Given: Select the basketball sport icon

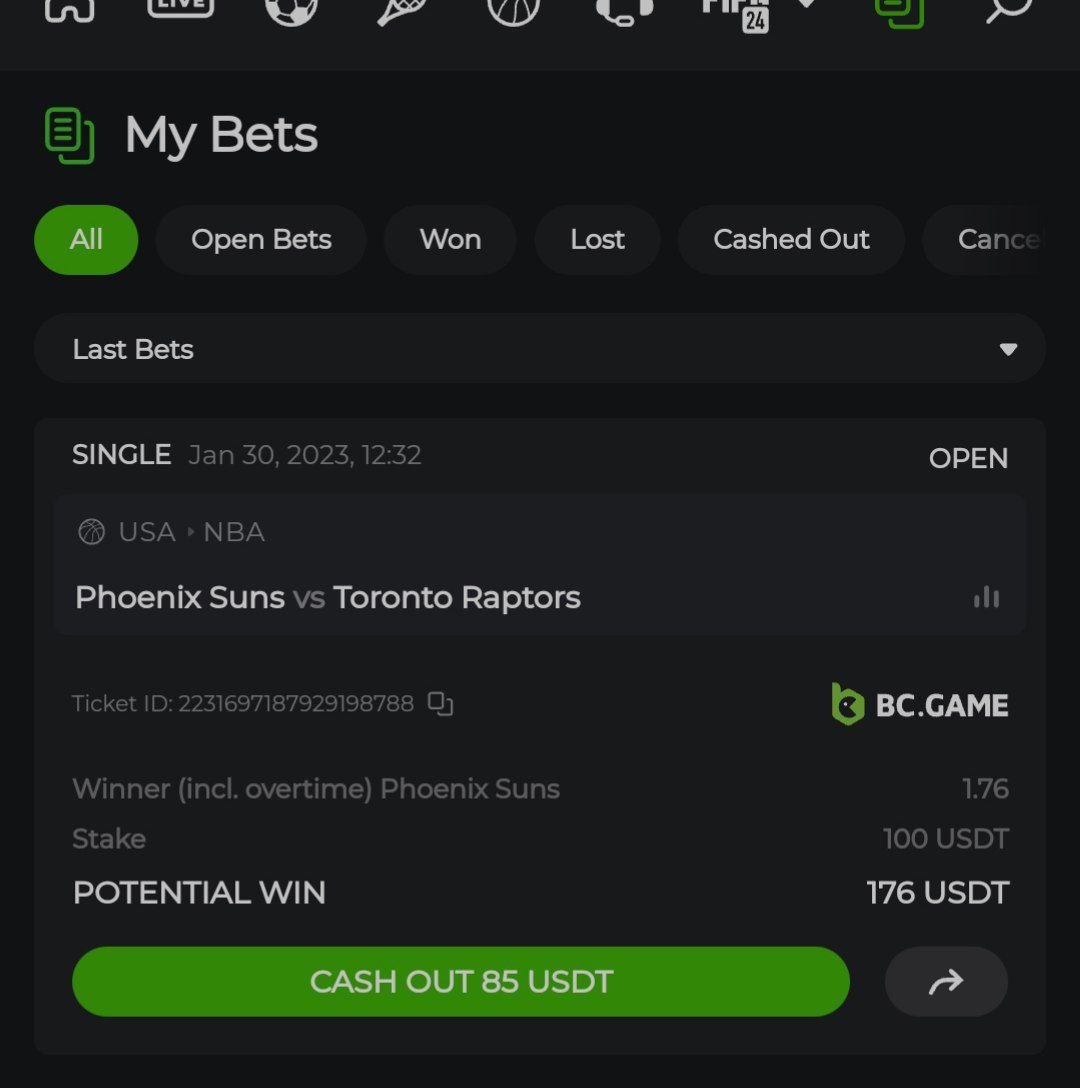Looking at the screenshot, I should (513, 8).
